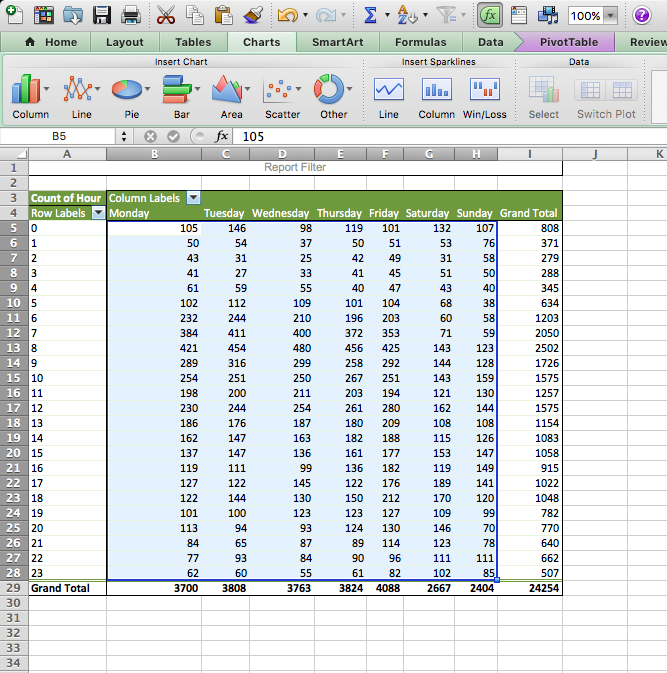Select row header 29
This screenshot has width=667, height=673.
(14, 588)
